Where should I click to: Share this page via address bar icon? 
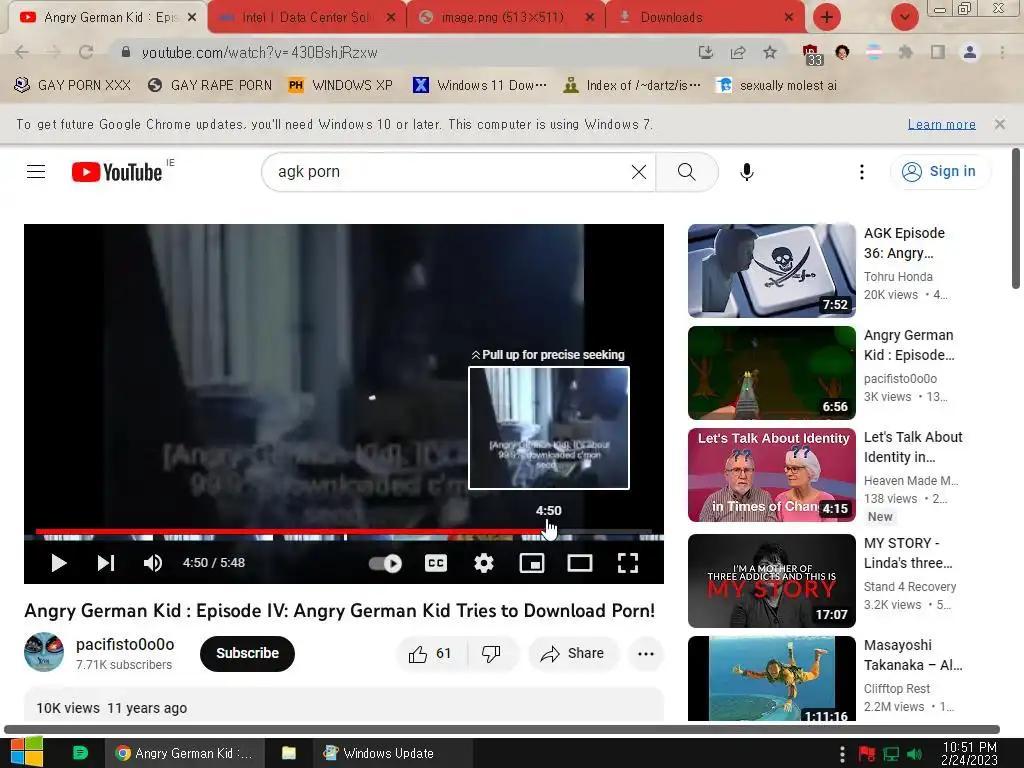(738, 52)
